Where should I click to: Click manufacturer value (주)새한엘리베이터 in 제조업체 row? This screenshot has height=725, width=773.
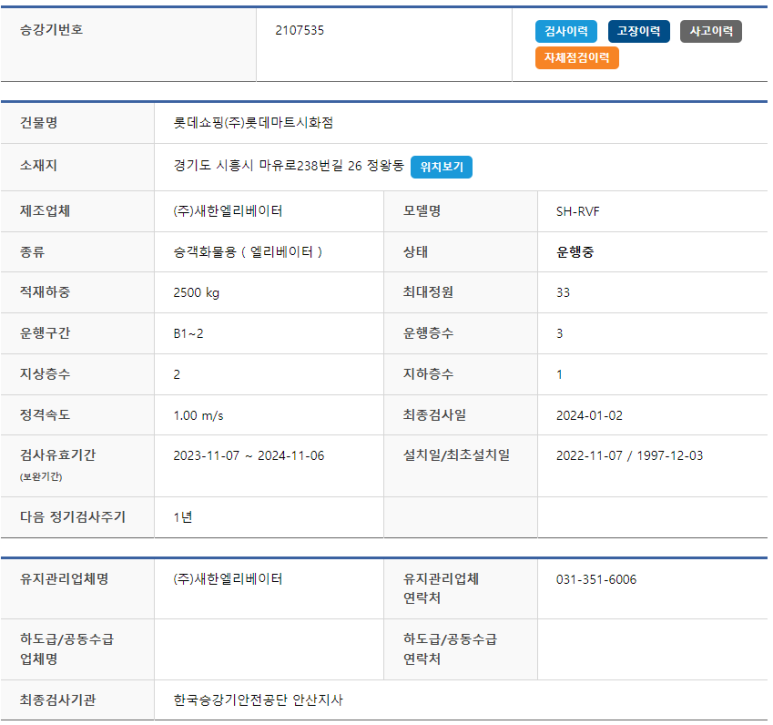(228, 211)
